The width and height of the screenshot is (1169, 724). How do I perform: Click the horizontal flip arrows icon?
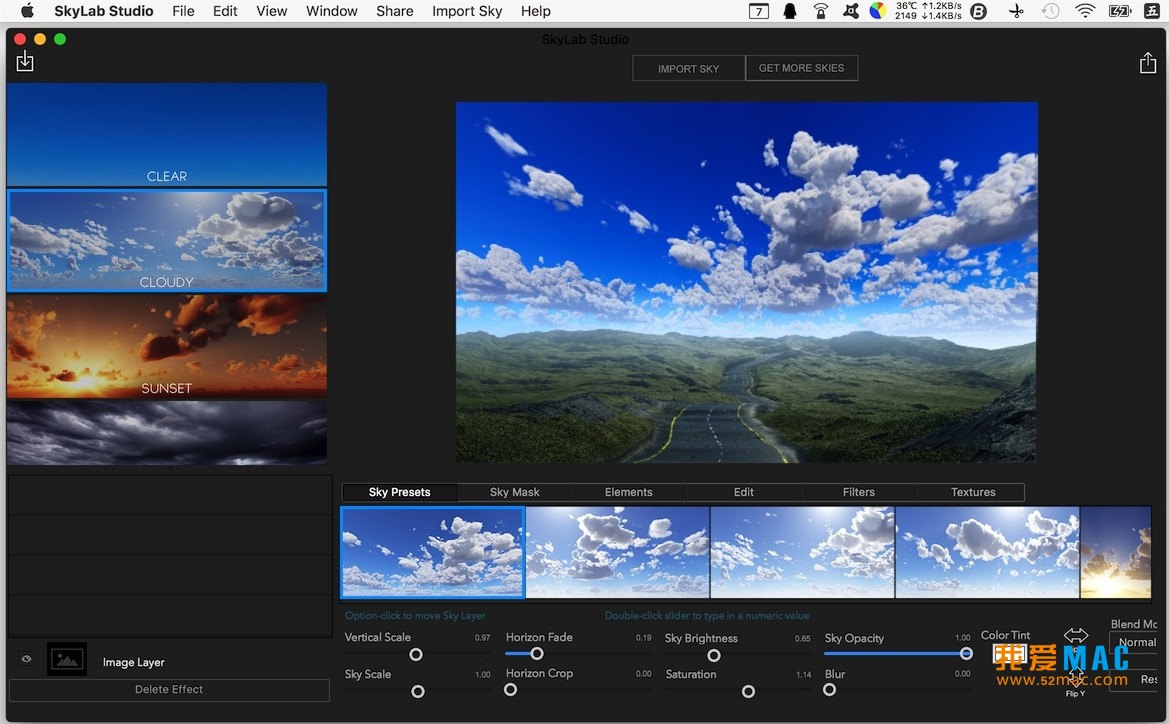(1076, 635)
